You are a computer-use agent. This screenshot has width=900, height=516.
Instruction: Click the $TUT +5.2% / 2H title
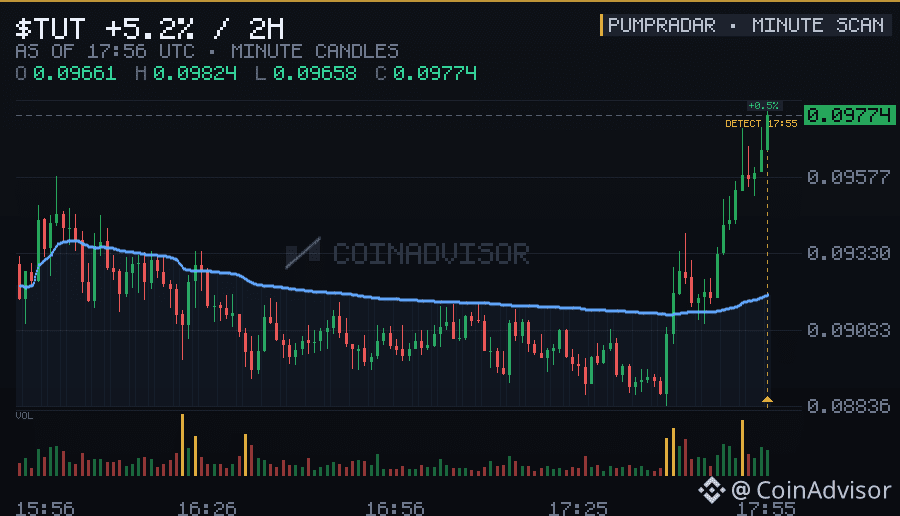pos(150,28)
